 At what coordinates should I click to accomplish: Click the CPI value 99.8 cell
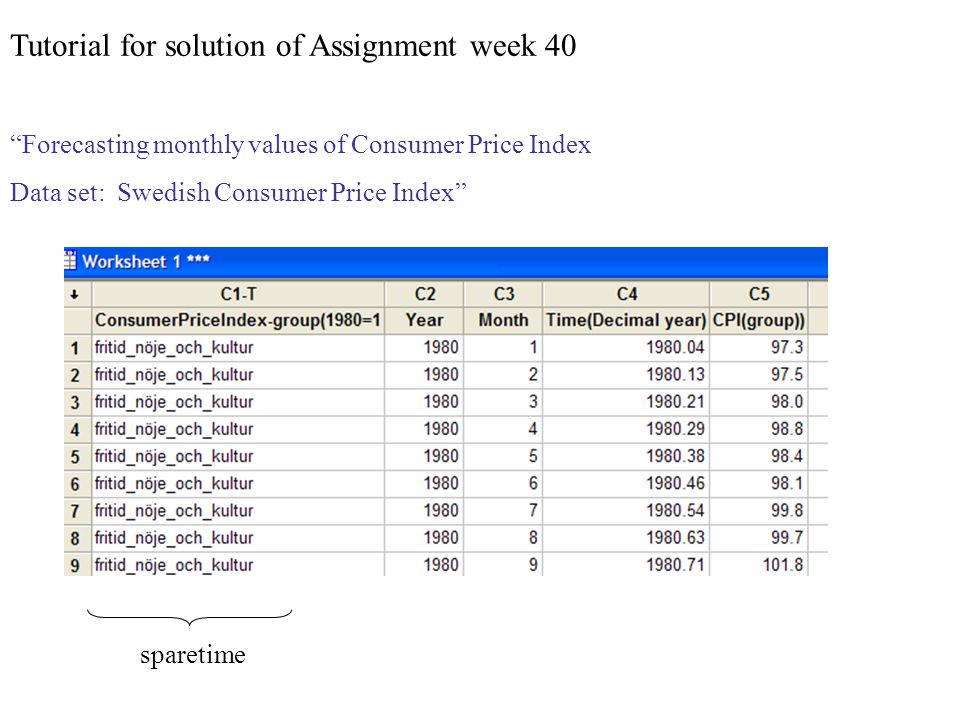(759, 511)
